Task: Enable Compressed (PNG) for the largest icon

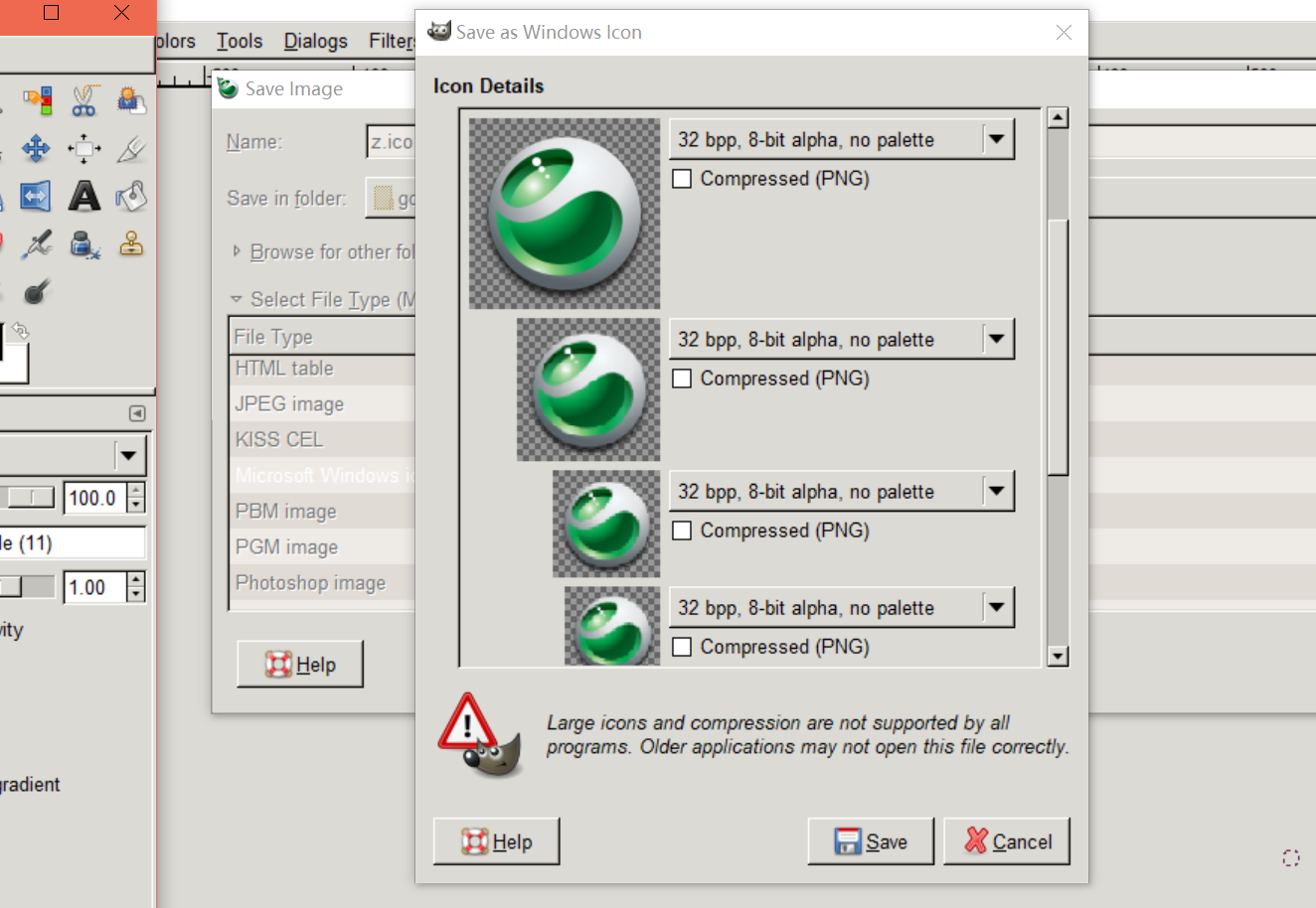Action: pyautogui.click(x=682, y=179)
